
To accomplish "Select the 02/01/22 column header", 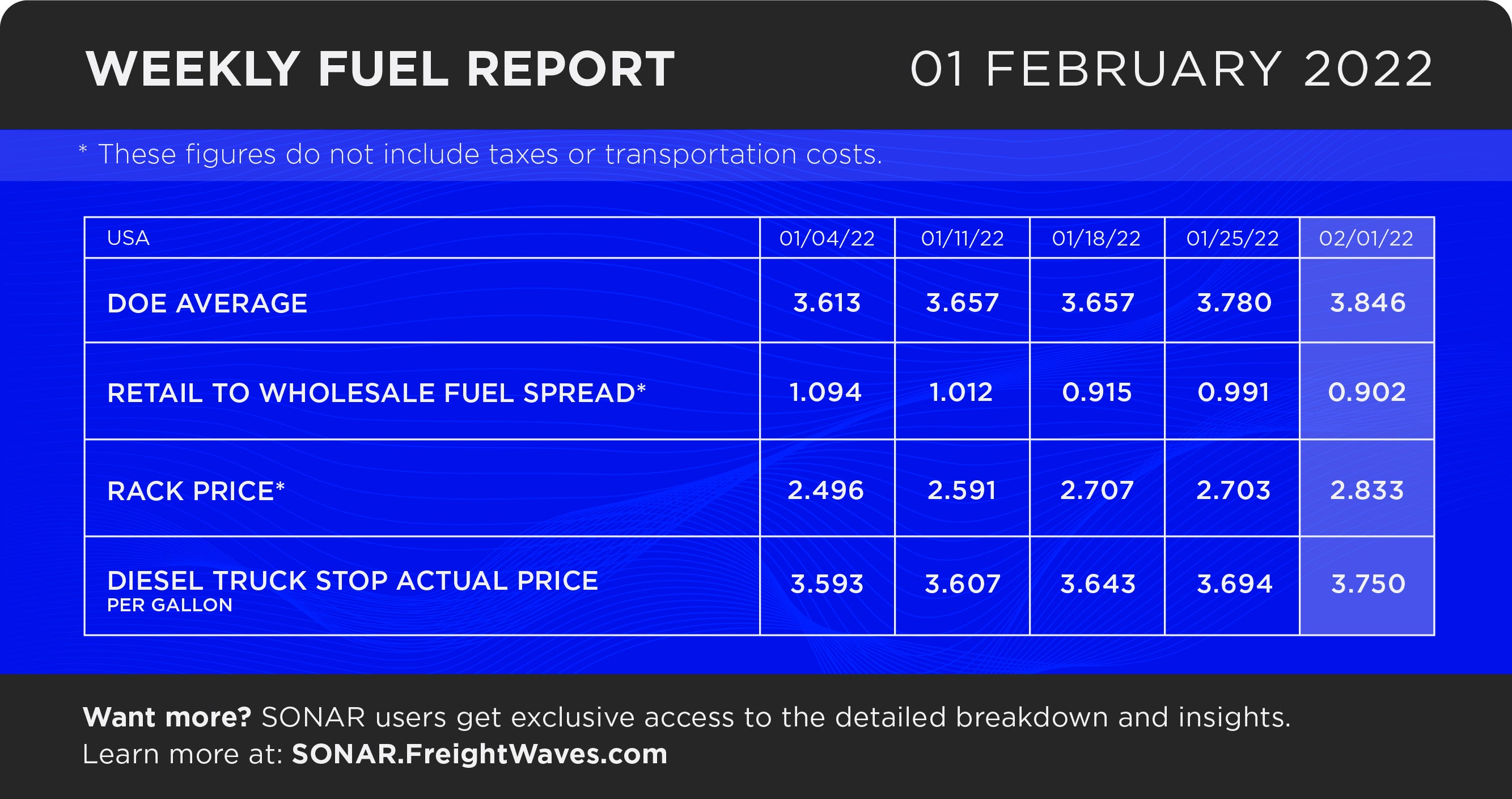I will 1366,238.
